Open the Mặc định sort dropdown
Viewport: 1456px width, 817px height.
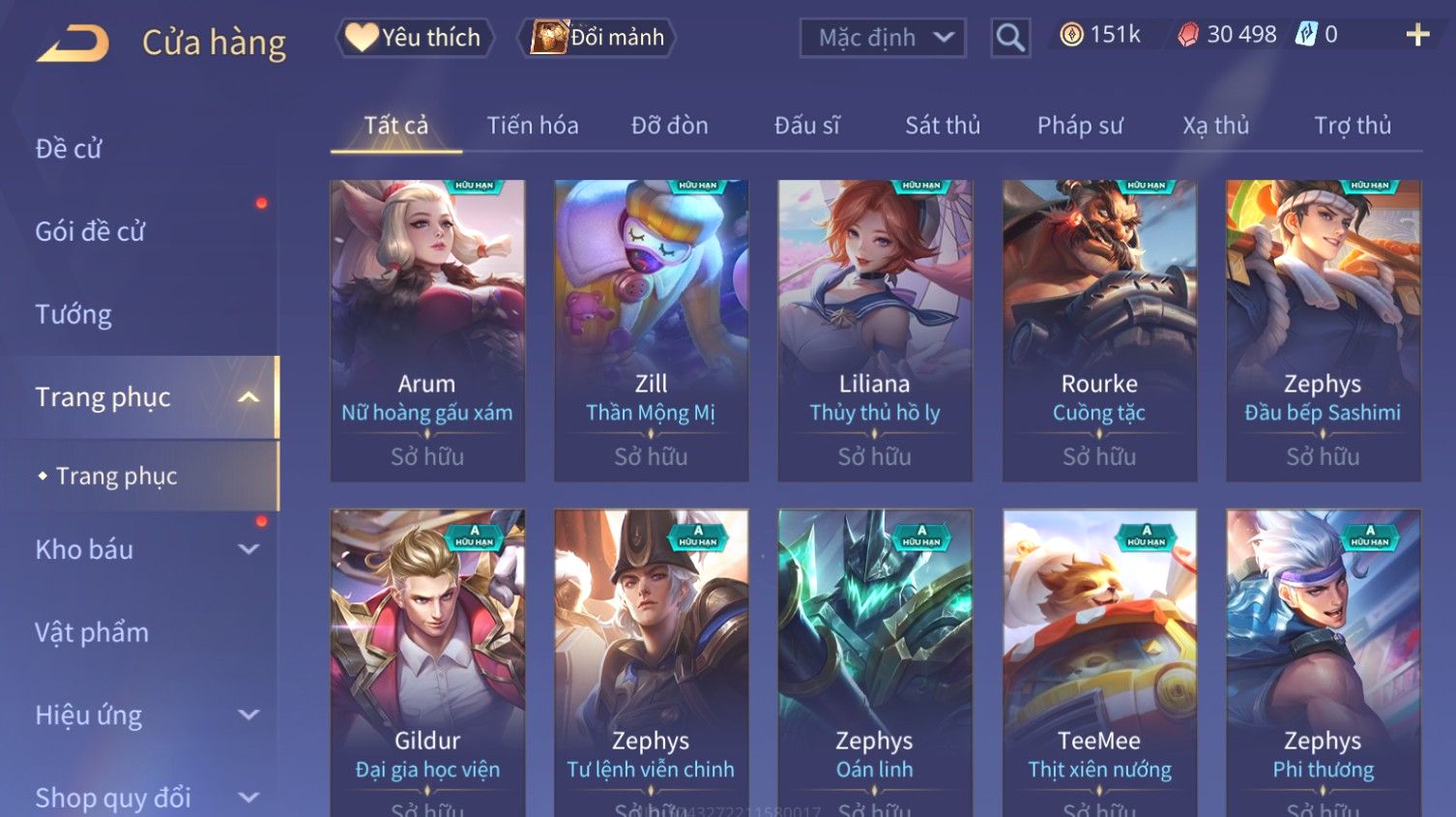coord(883,38)
